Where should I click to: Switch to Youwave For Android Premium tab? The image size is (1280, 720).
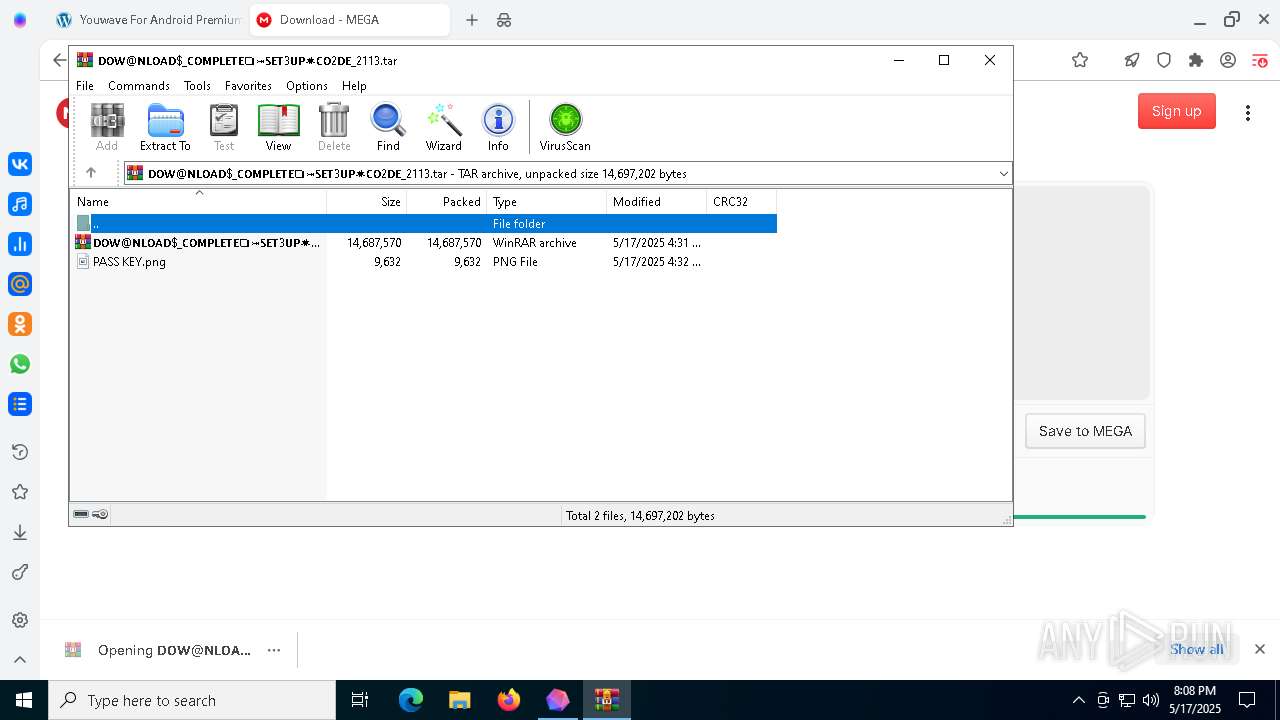click(x=147, y=20)
